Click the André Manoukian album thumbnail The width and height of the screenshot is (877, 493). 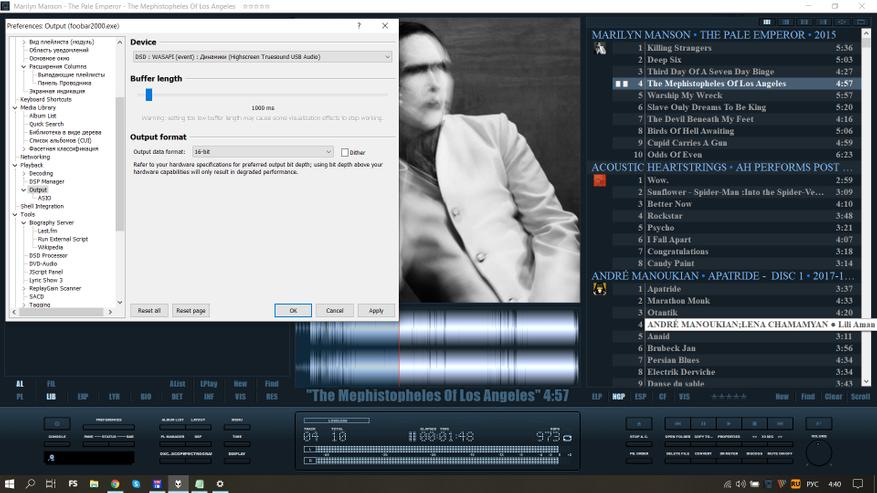[600, 289]
